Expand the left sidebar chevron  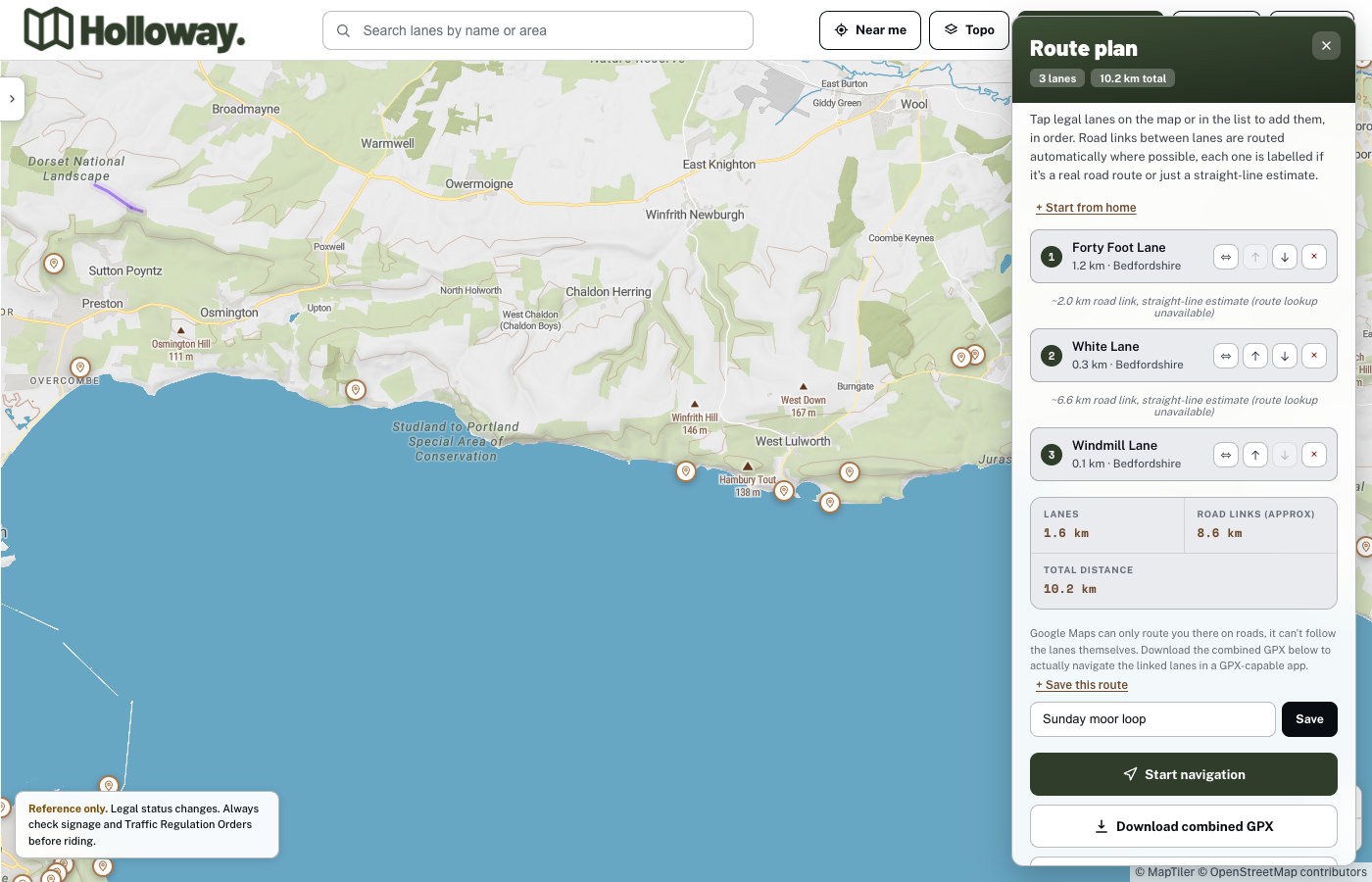tap(12, 99)
